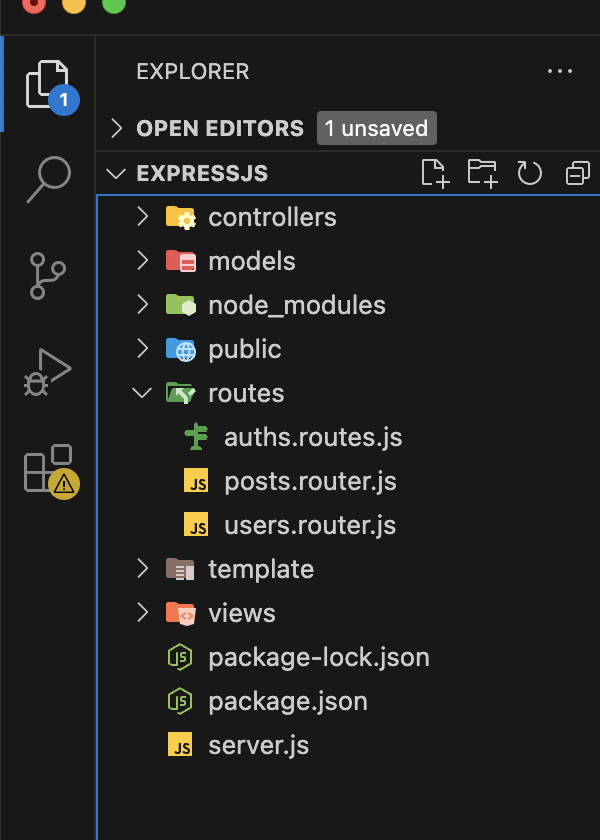Refresh the EXPRESSJS explorer tree
The image size is (600, 840).
[529, 174]
